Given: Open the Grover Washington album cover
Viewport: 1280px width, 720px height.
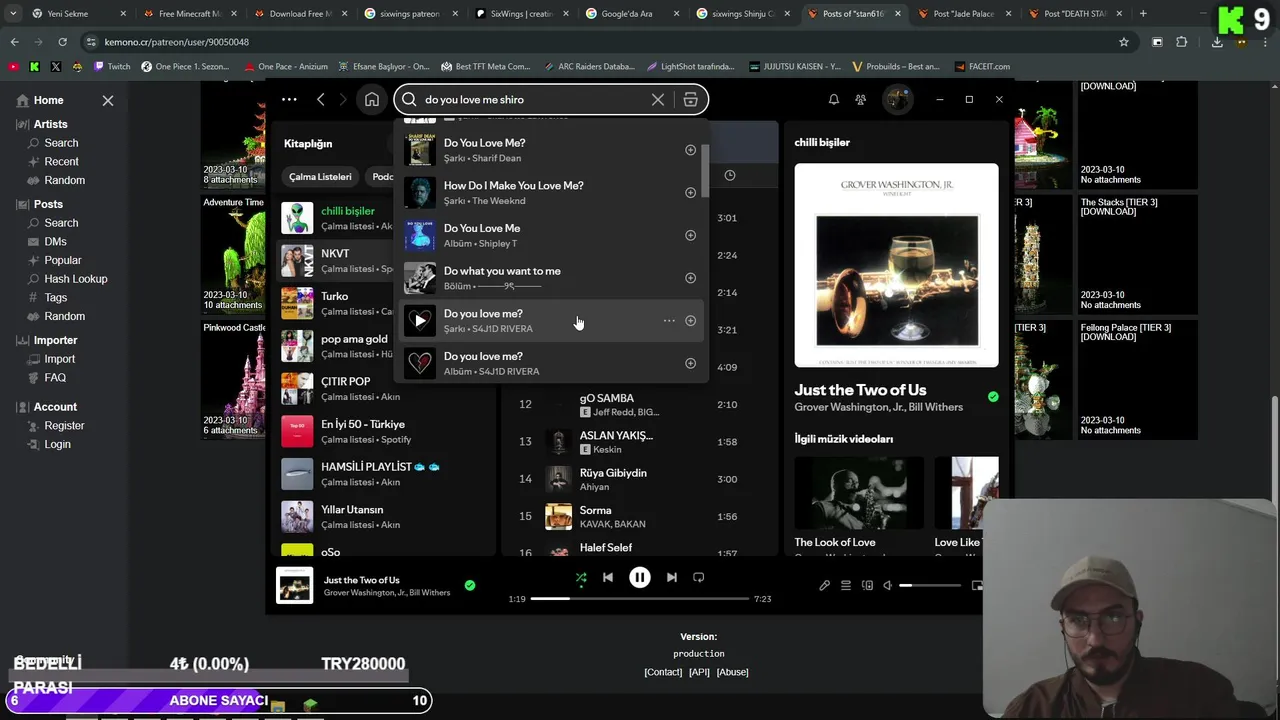Looking at the screenshot, I should 896,265.
